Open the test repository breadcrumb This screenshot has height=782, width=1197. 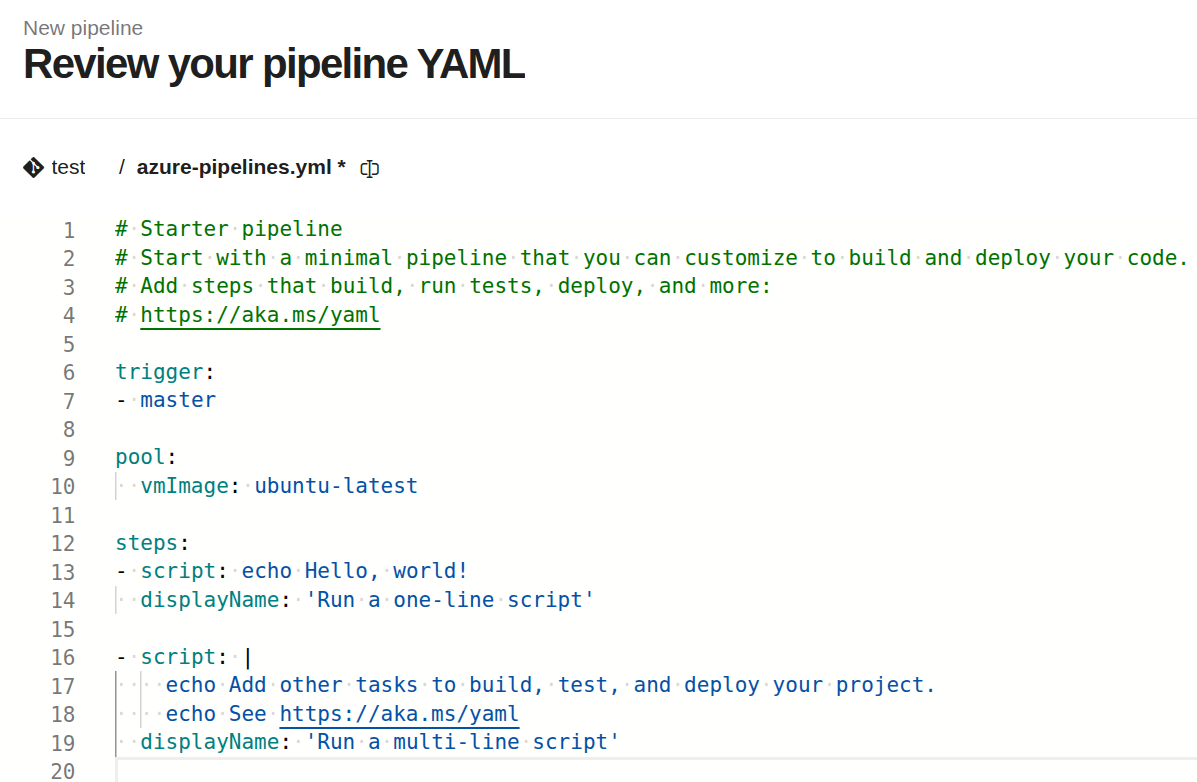[68, 167]
